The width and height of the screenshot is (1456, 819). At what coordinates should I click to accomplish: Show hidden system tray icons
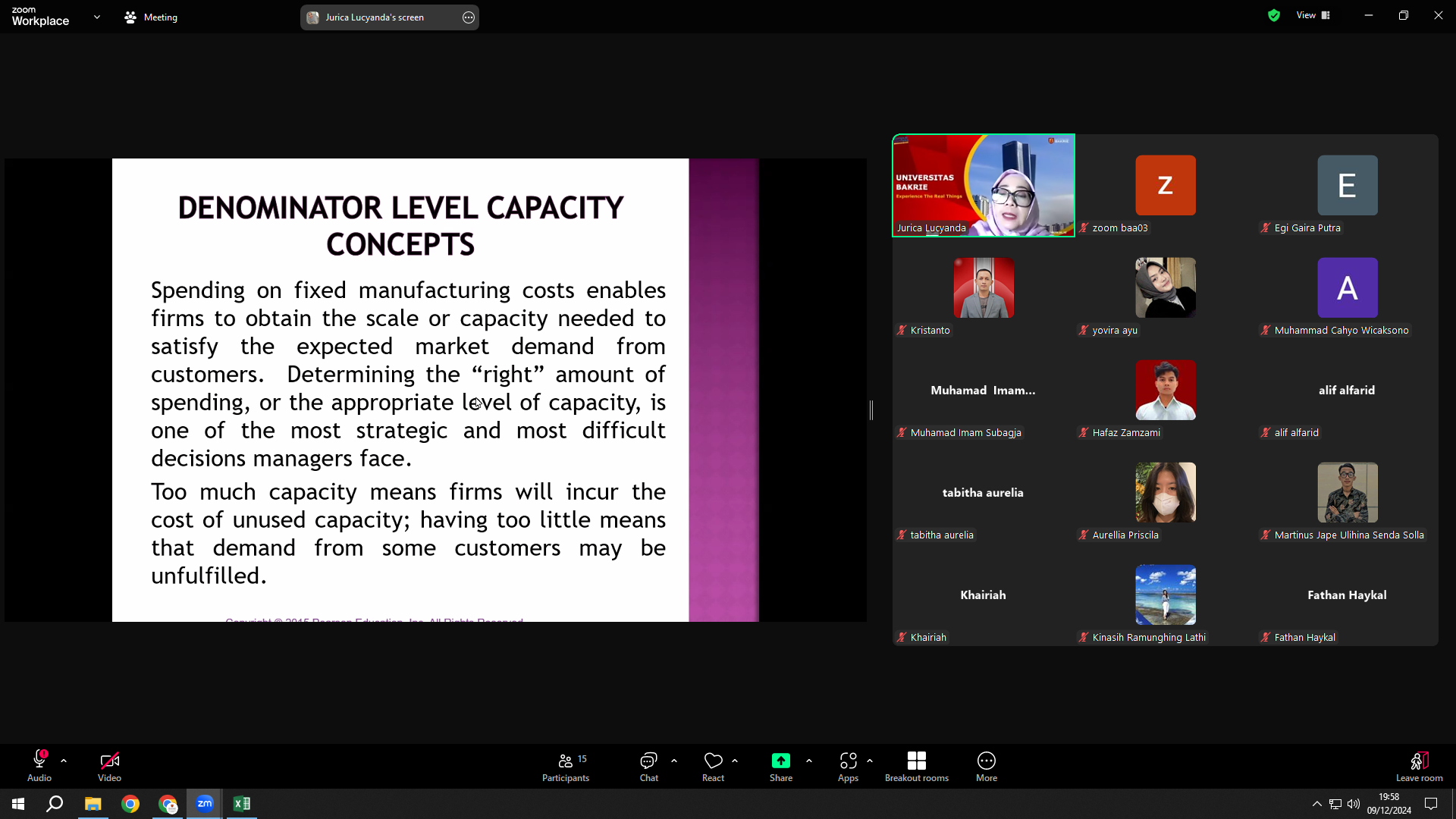1317,804
